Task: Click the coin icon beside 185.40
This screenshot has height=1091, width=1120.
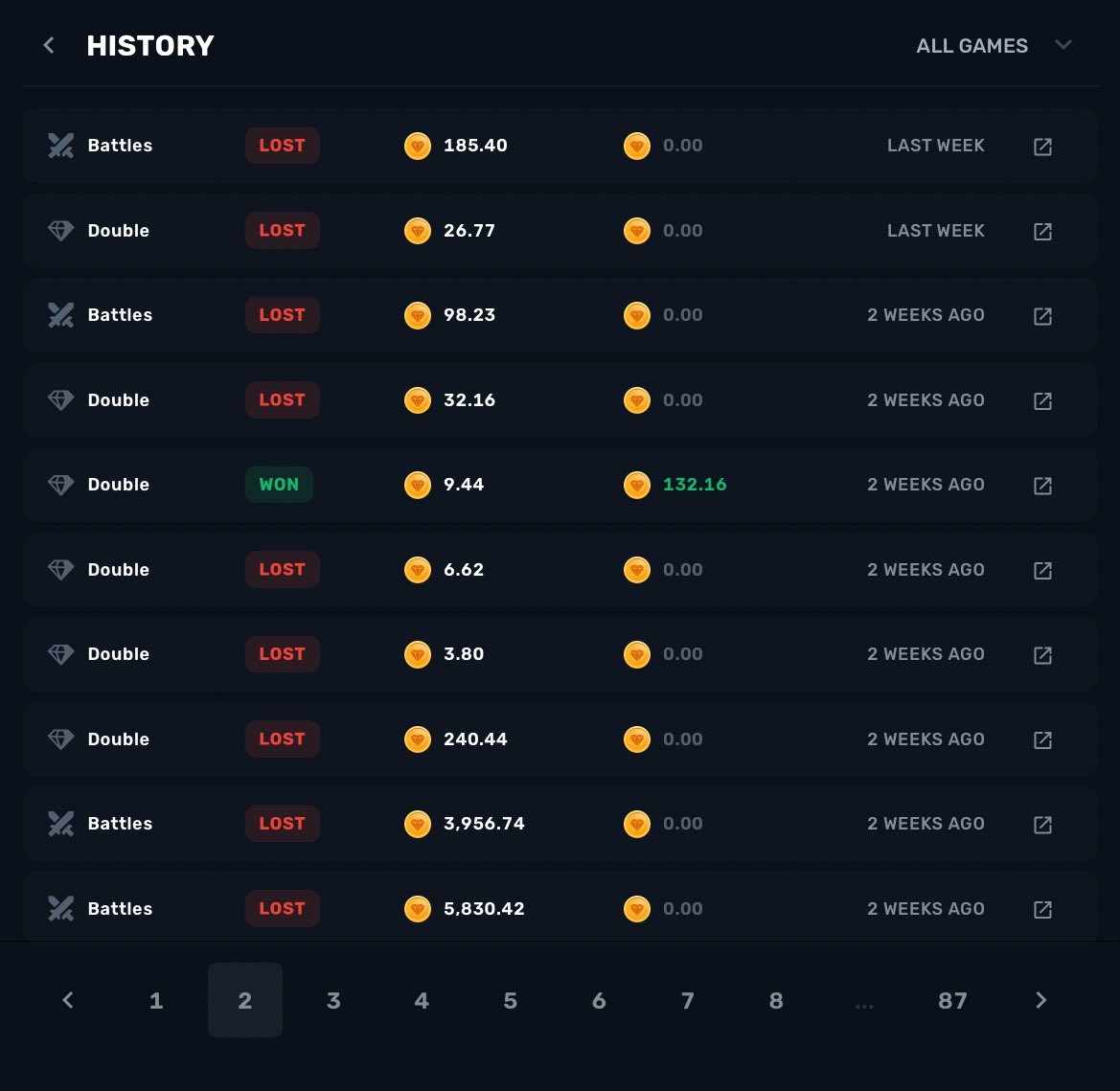Action: (417, 146)
